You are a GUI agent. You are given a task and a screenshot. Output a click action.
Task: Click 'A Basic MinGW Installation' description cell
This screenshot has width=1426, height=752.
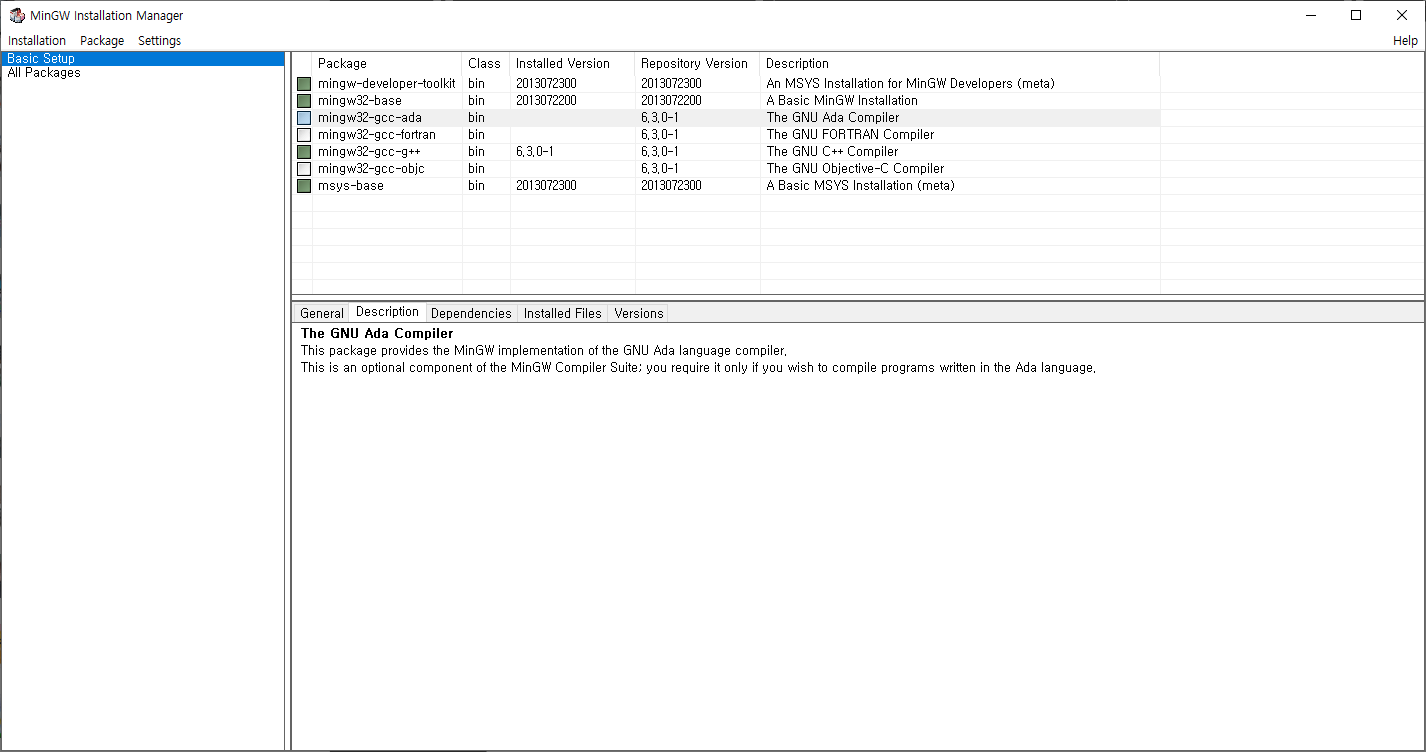click(842, 101)
